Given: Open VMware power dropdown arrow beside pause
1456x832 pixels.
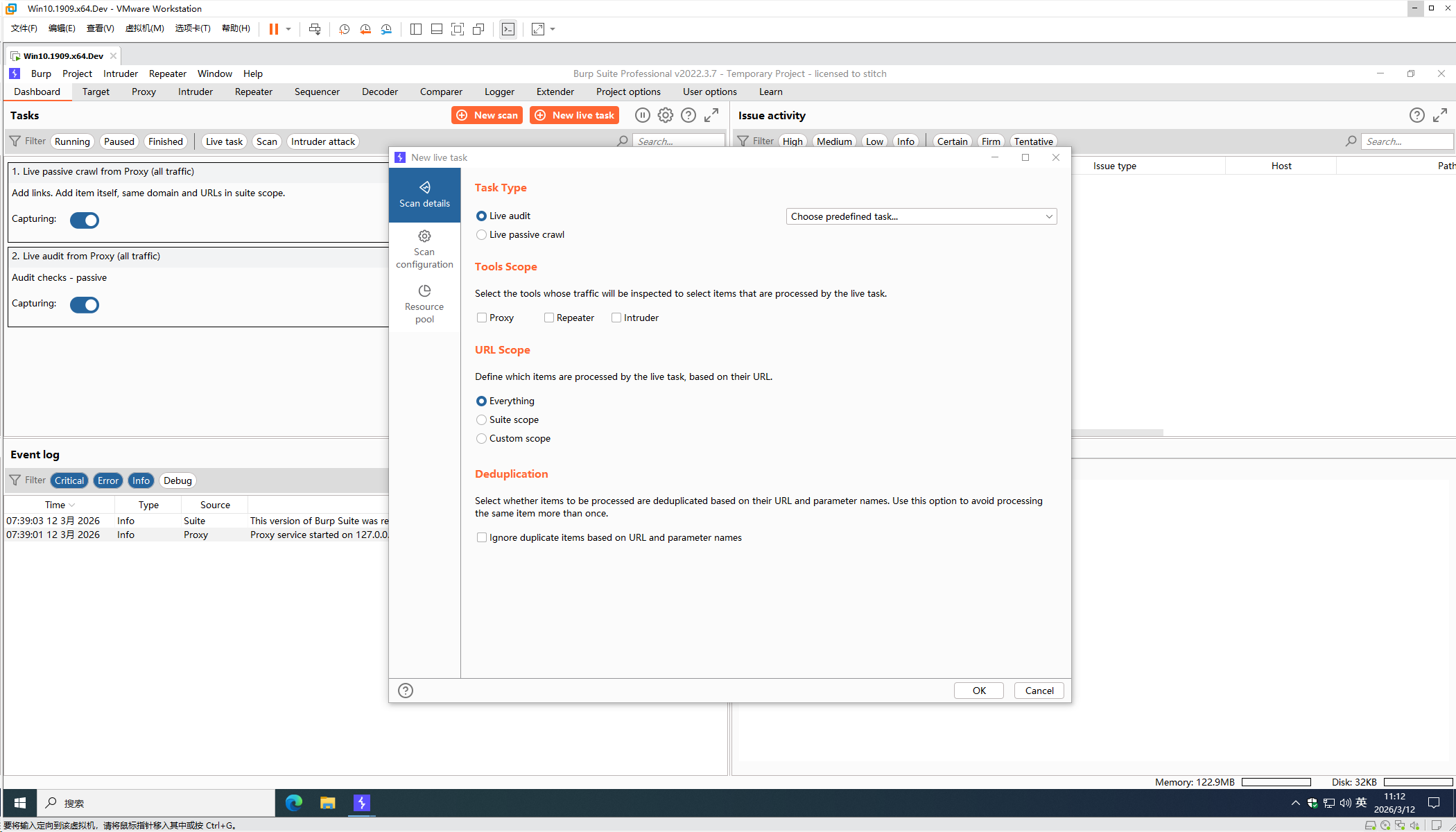Looking at the screenshot, I should (288, 29).
